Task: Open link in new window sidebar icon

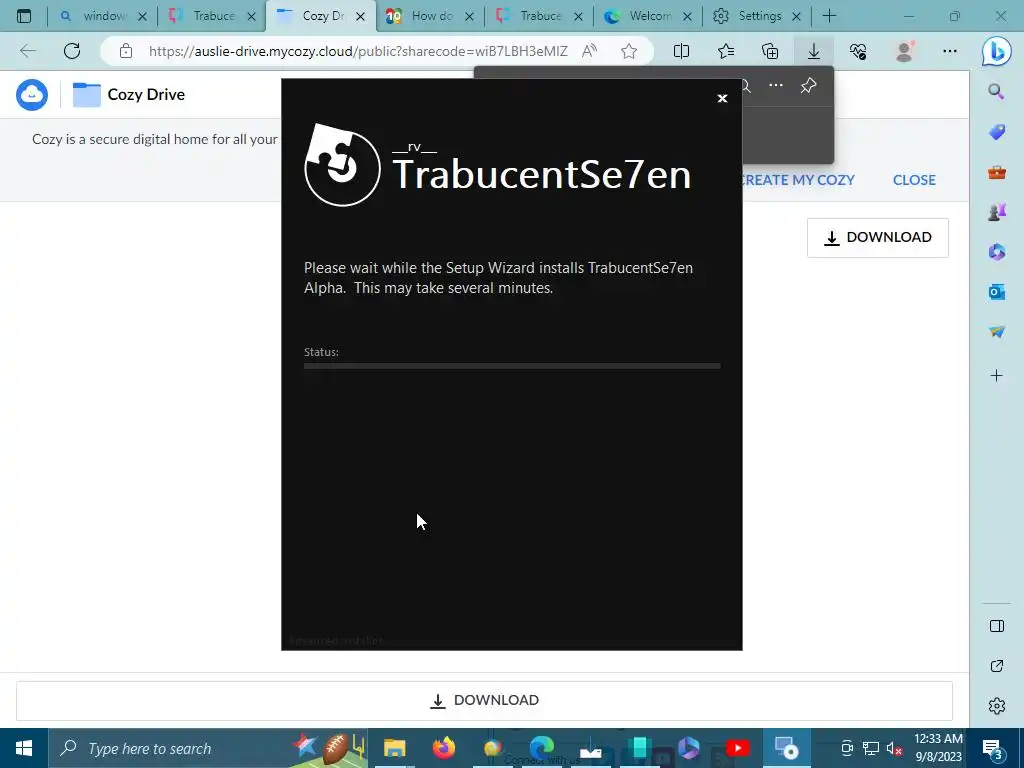Action: click(x=997, y=666)
